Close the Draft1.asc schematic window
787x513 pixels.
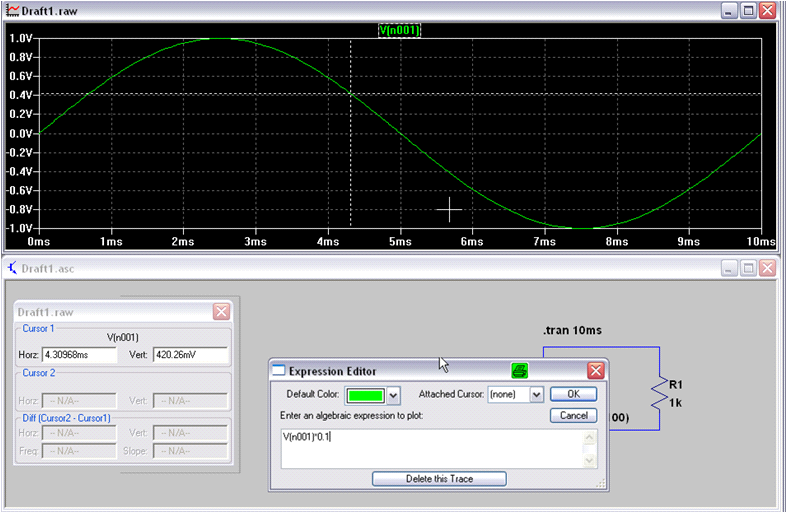coord(767,268)
